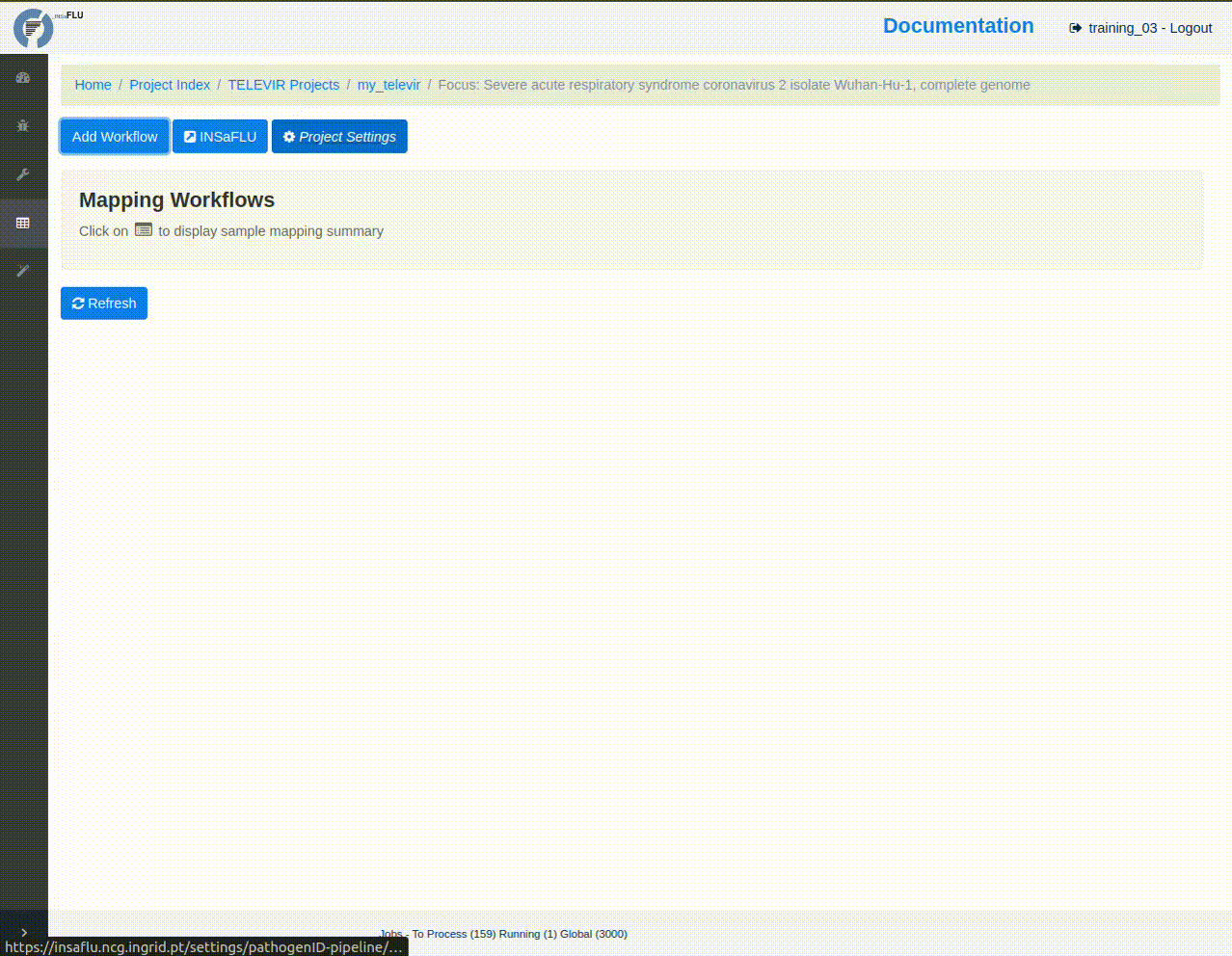Screen dimensions: 1232x956
Task: Click the Refresh button
Action: (x=104, y=304)
